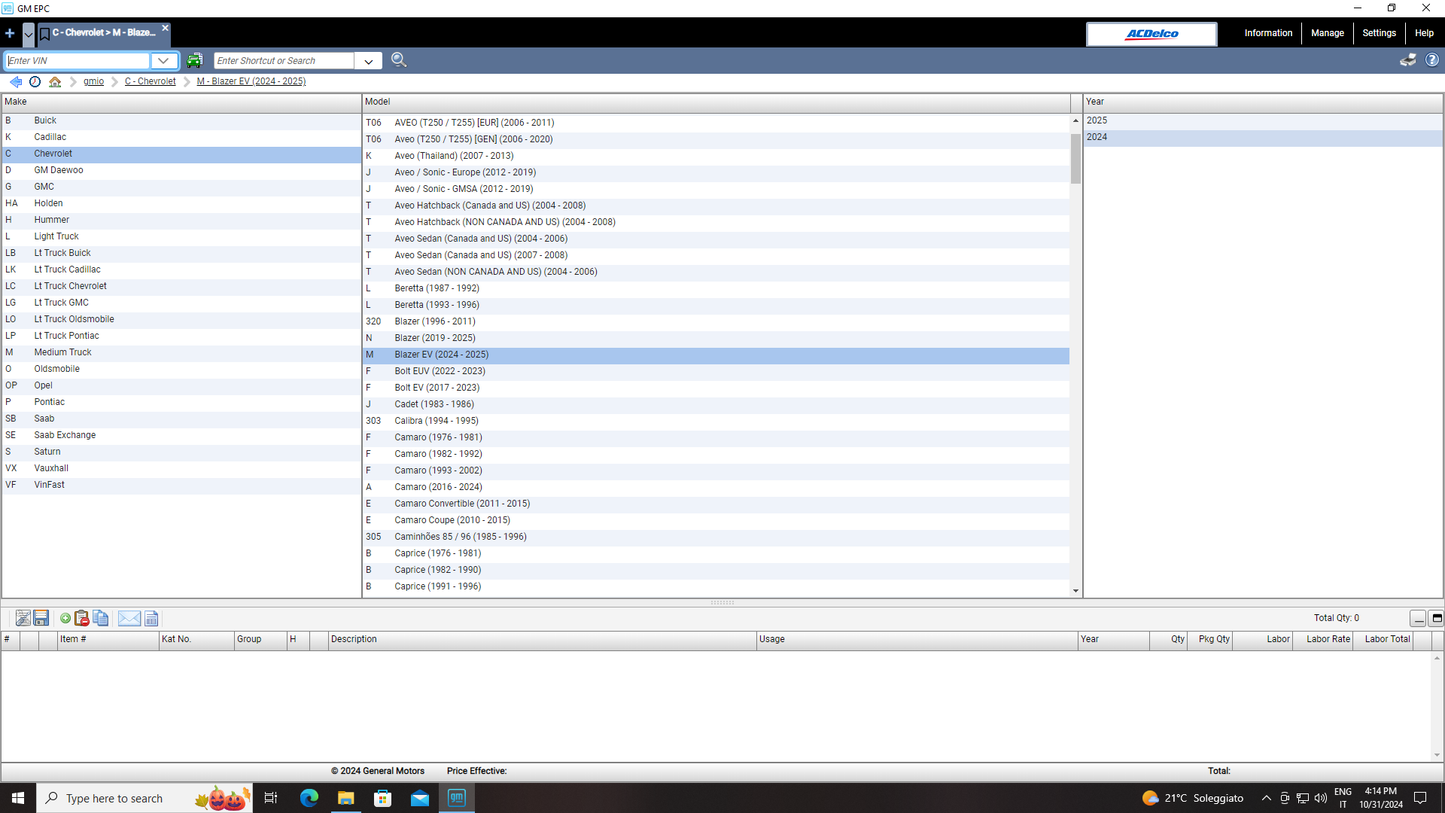
Task: Click Model list scroll down arrow
Action: (1076, 591)
